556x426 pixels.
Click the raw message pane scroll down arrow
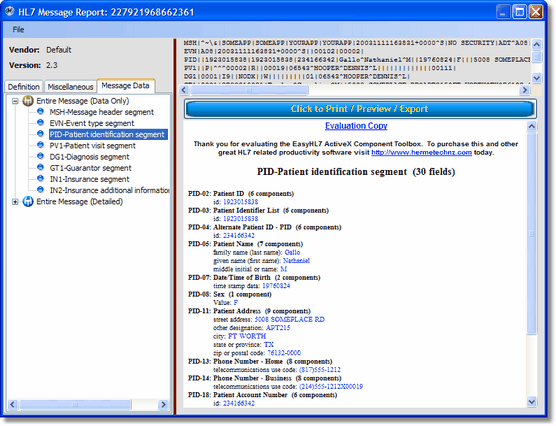click(536, 78)
